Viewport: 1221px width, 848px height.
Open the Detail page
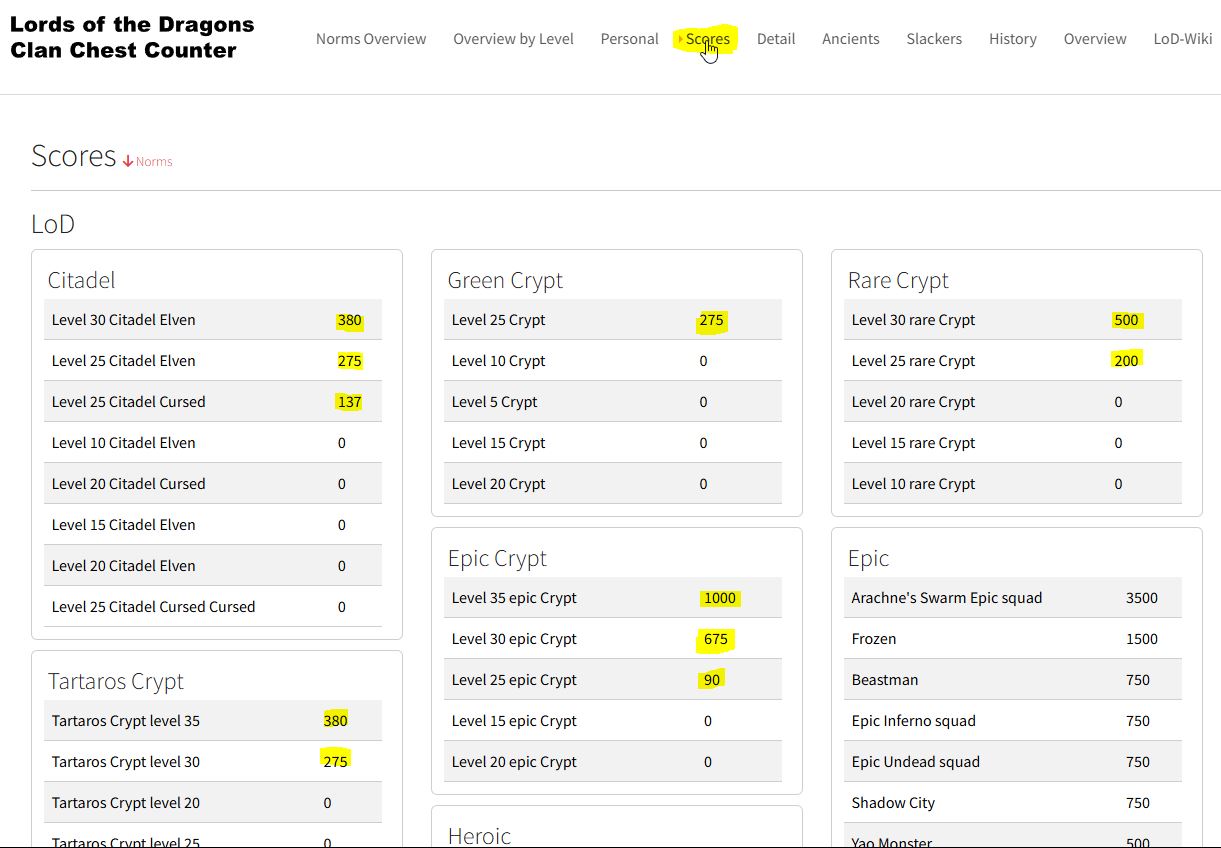776,39
